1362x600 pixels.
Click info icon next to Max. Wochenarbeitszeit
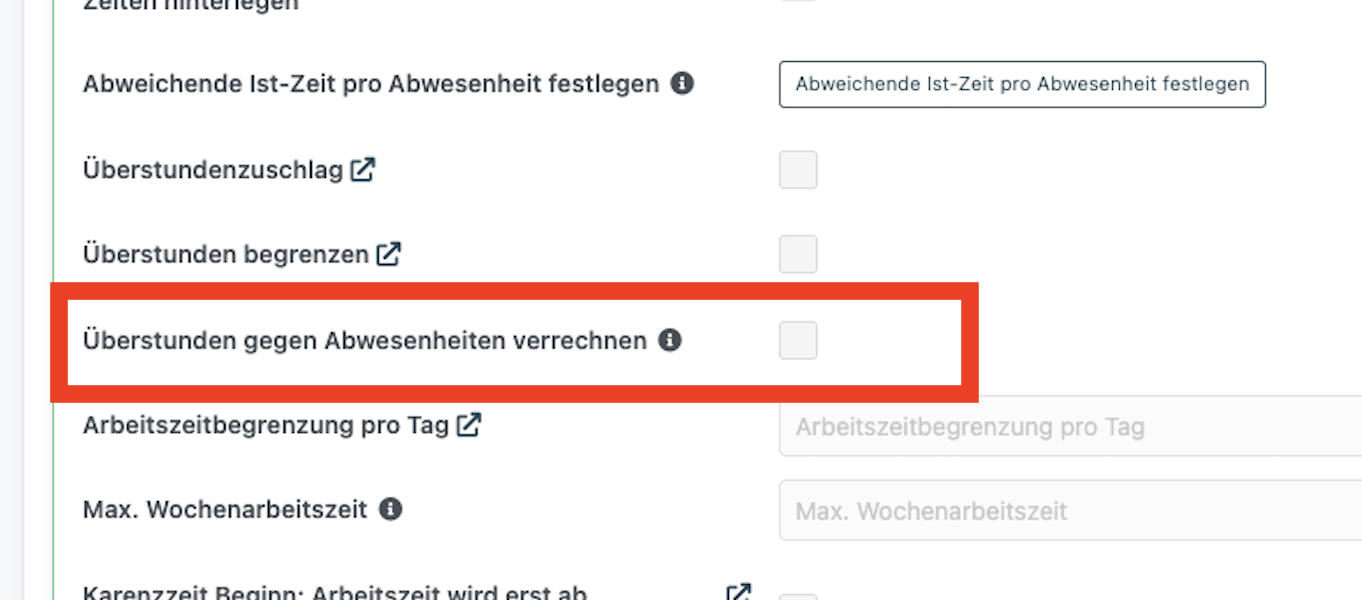tap(391, 510)
